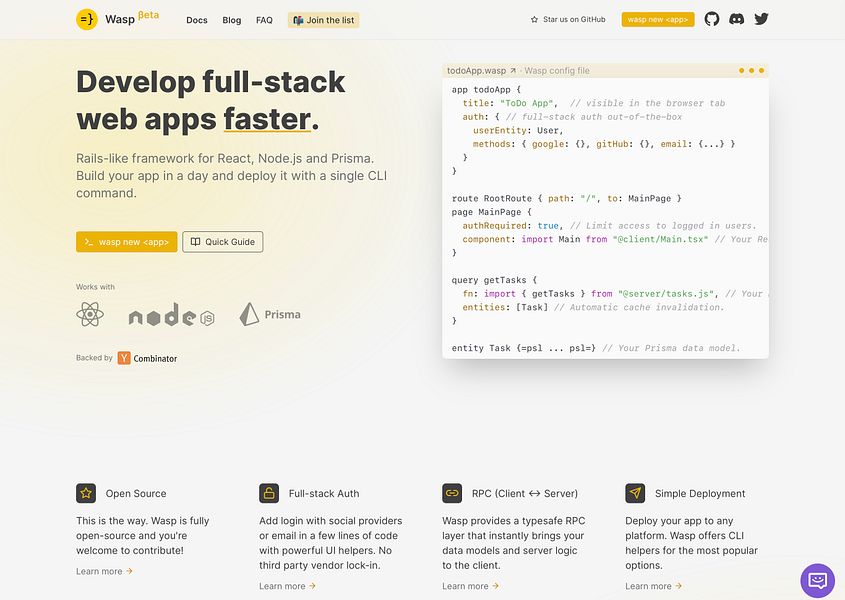Screen dimensions: 845x600
Task: Click Learn more under Full-stack Auth
Action: coord(287,586)
